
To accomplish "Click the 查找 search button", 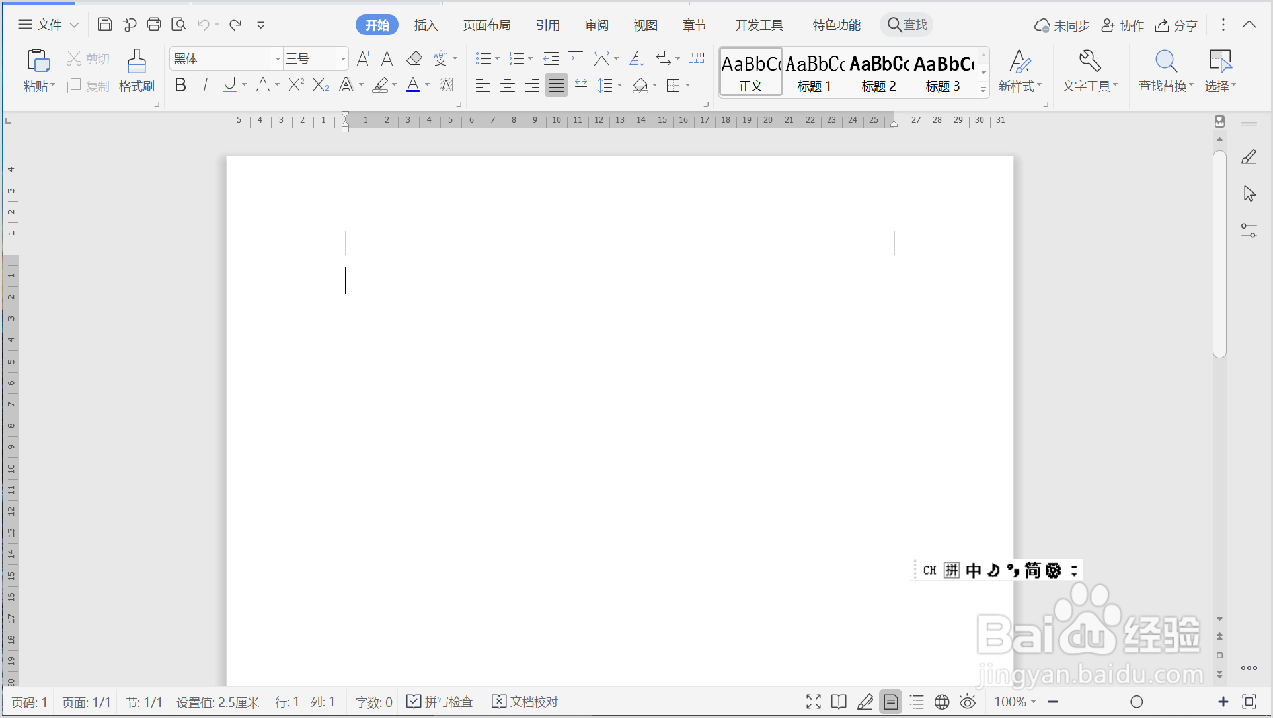I will (908, 25).
